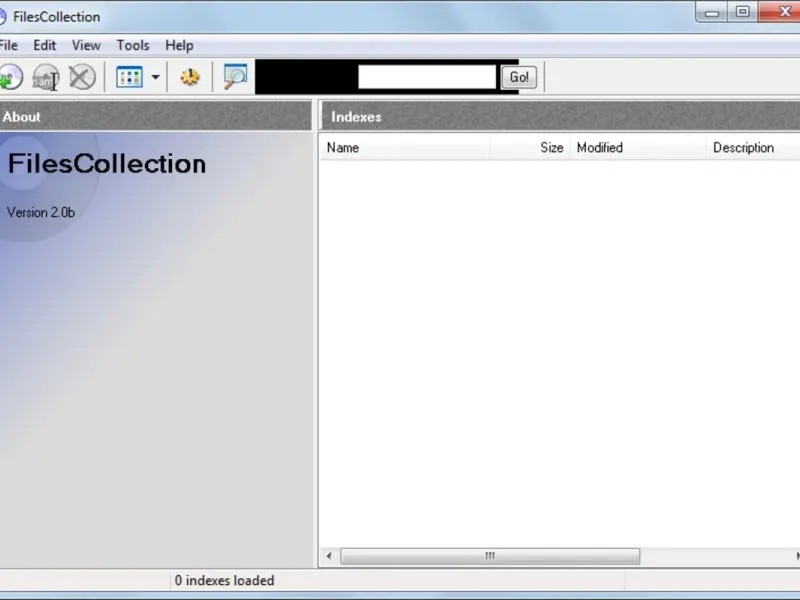Open the Edit menu
Screen dimensions: 800x600
pos(45,45)
